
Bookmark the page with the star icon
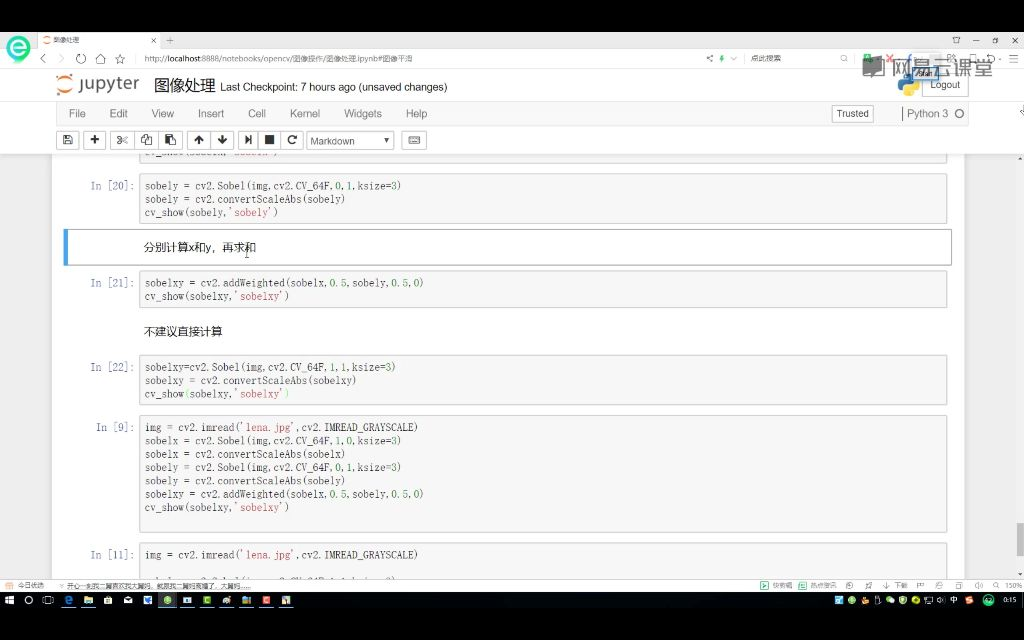click(x=120, y=59)
